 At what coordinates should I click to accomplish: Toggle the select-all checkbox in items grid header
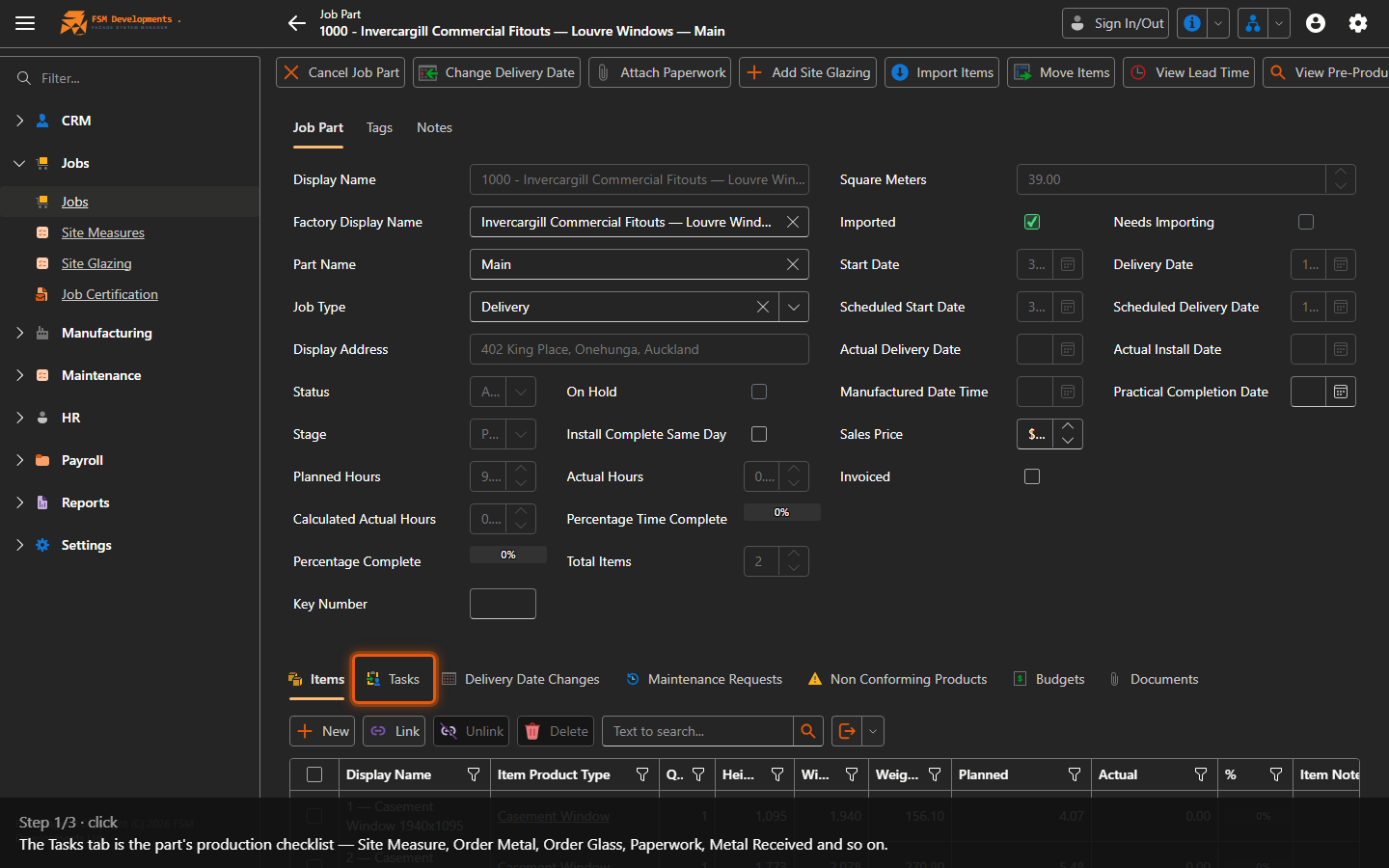314,774
